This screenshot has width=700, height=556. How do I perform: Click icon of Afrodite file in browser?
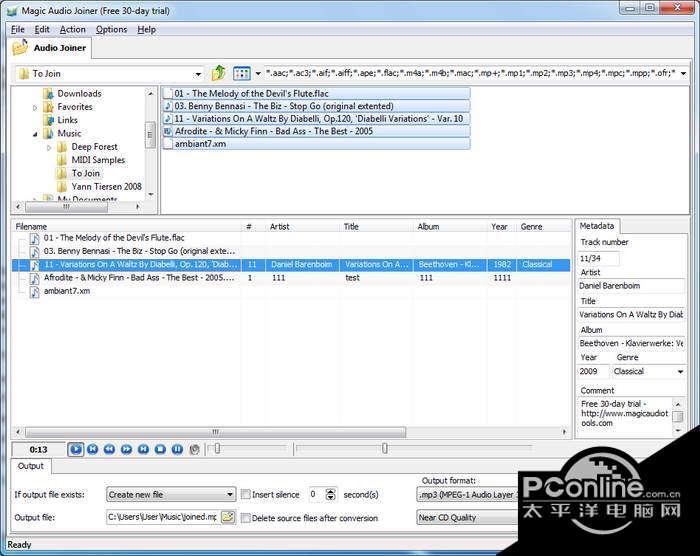click(168, 131)
